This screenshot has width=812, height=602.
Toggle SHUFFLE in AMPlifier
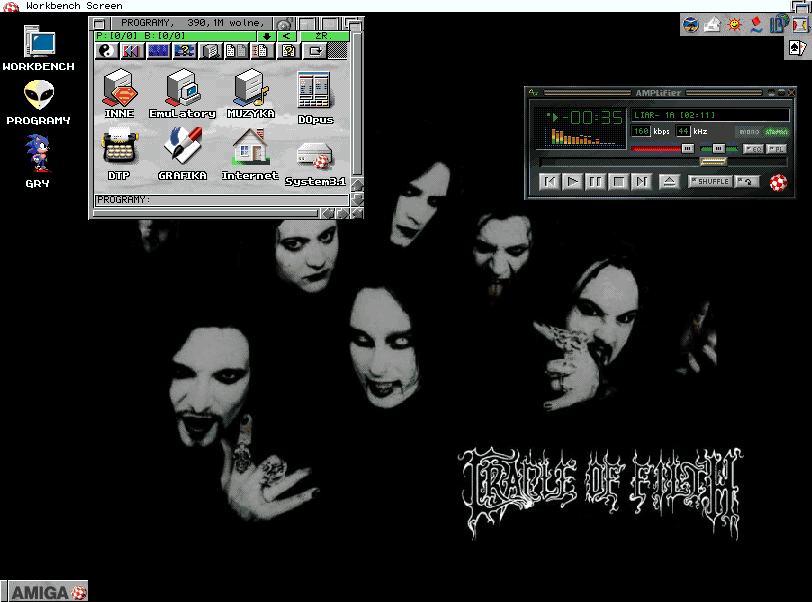point(710,181)
